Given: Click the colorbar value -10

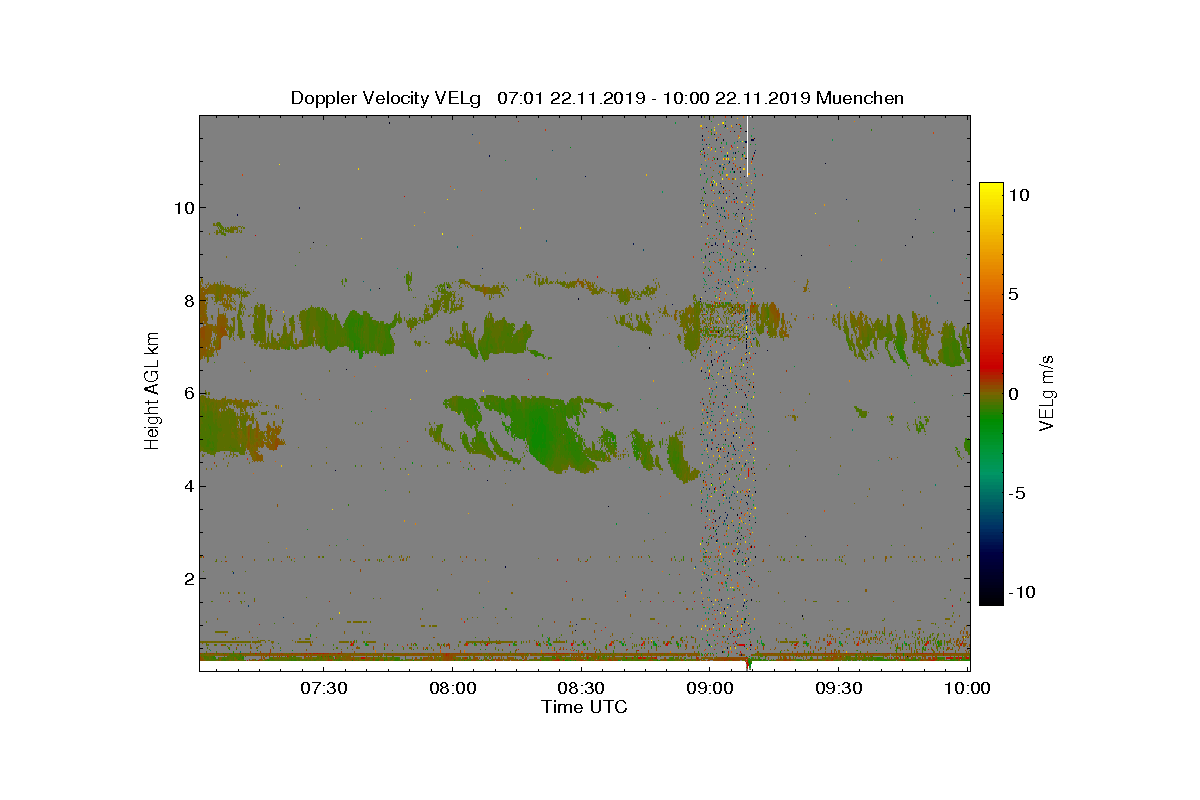Looking at the screenshot, I should [1020, 592].
